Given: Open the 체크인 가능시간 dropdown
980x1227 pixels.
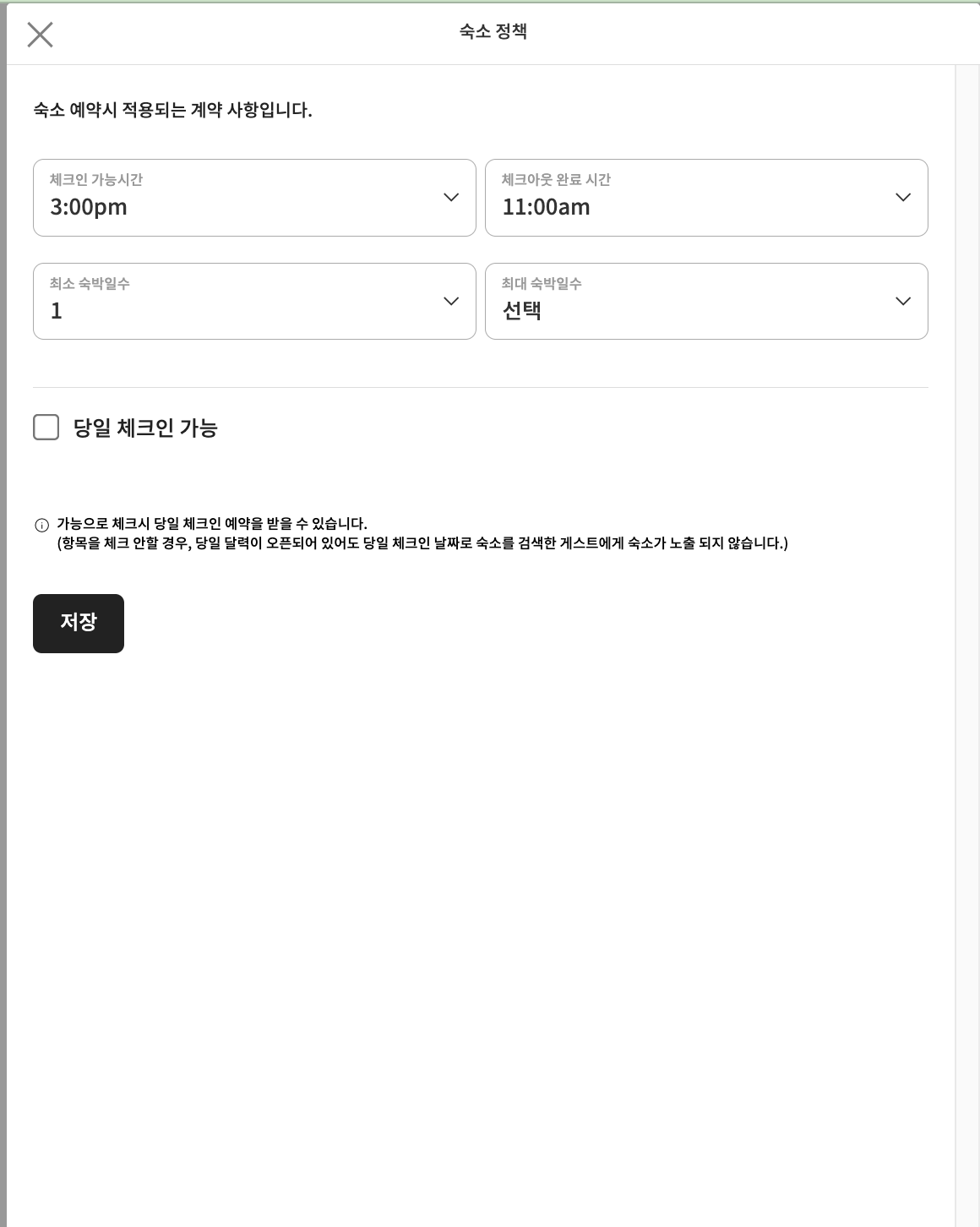Looking at the screenshot, I should click(253, 198).
